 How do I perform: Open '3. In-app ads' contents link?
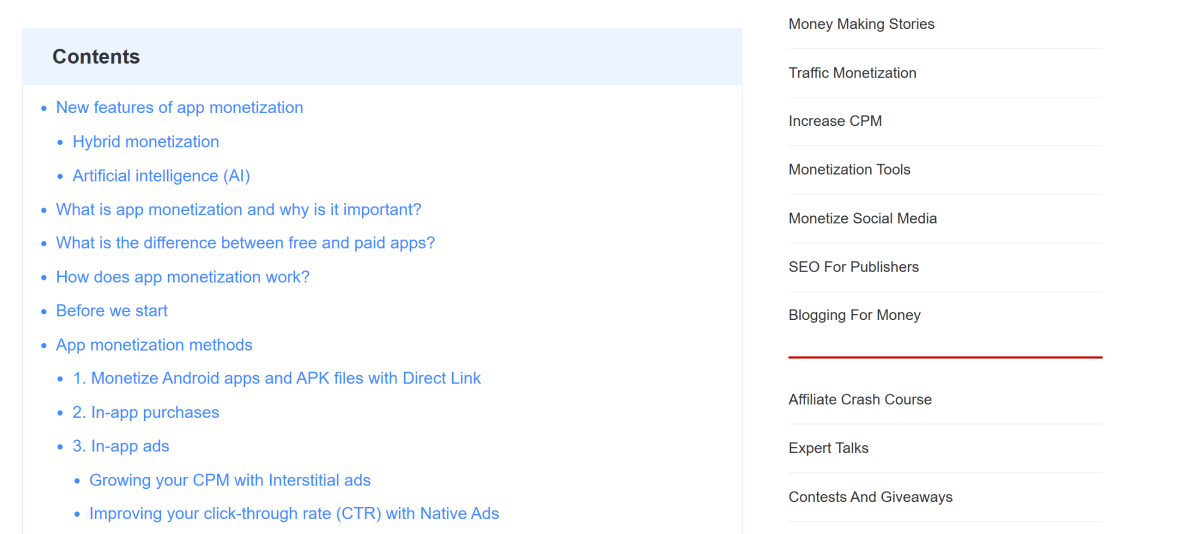pos(121,447)
